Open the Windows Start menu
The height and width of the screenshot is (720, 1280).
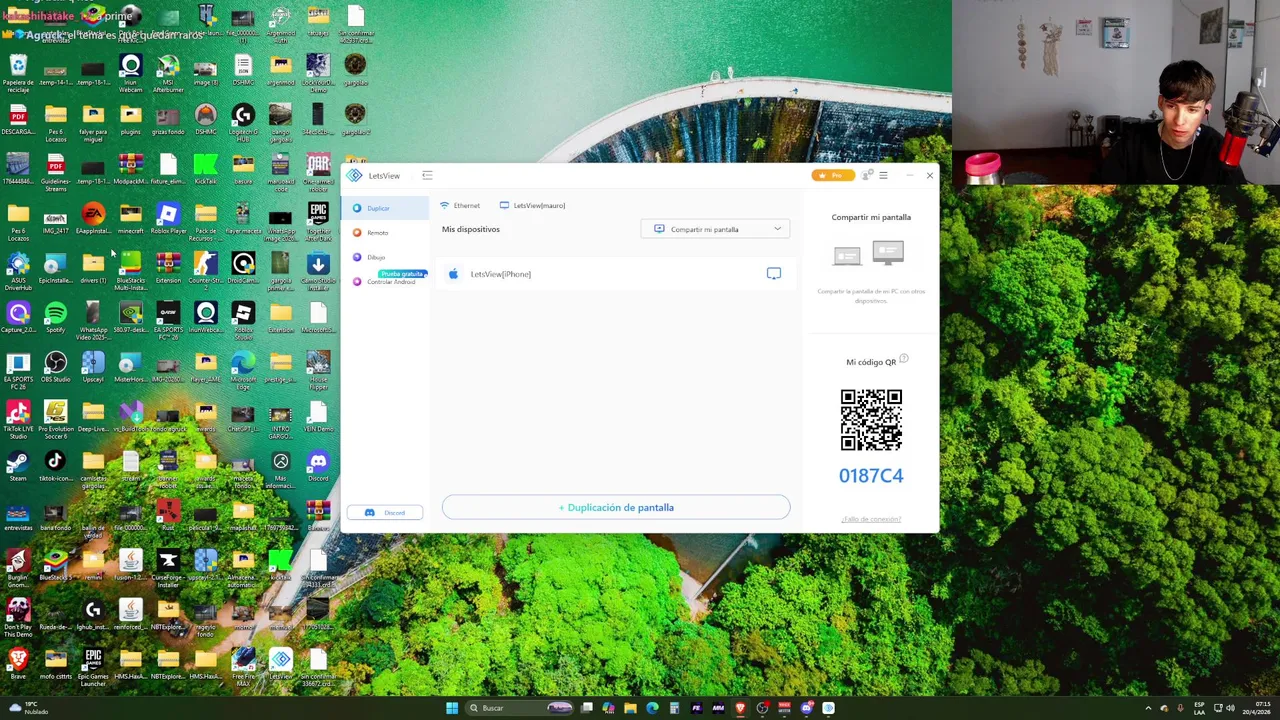click(452, 708)
